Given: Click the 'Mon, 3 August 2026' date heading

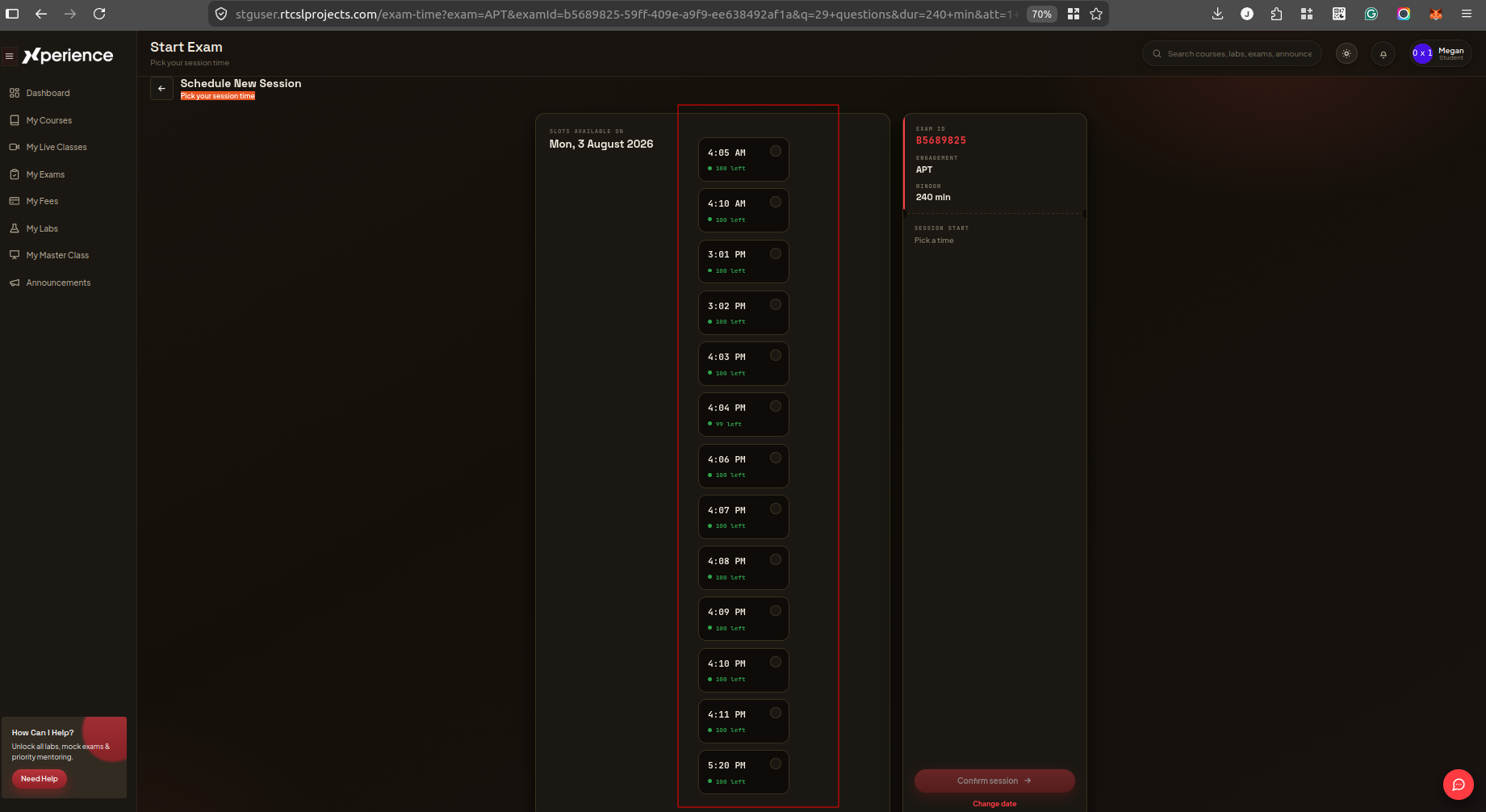Looking at the screenshot, I should point(601,144).
